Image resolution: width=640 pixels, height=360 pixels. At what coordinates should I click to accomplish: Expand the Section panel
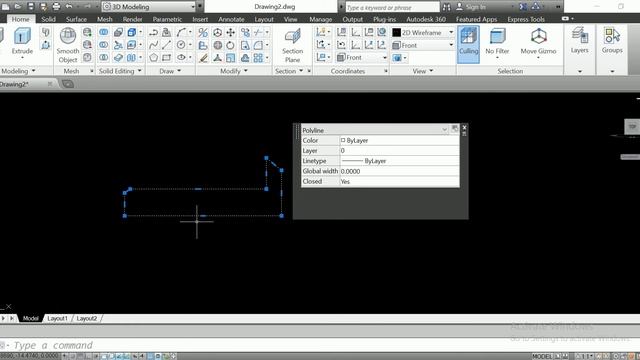(x=289, y=71)
